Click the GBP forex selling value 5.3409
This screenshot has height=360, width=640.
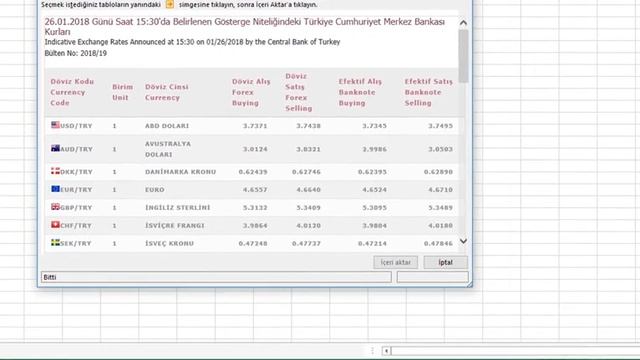point(309,208)
